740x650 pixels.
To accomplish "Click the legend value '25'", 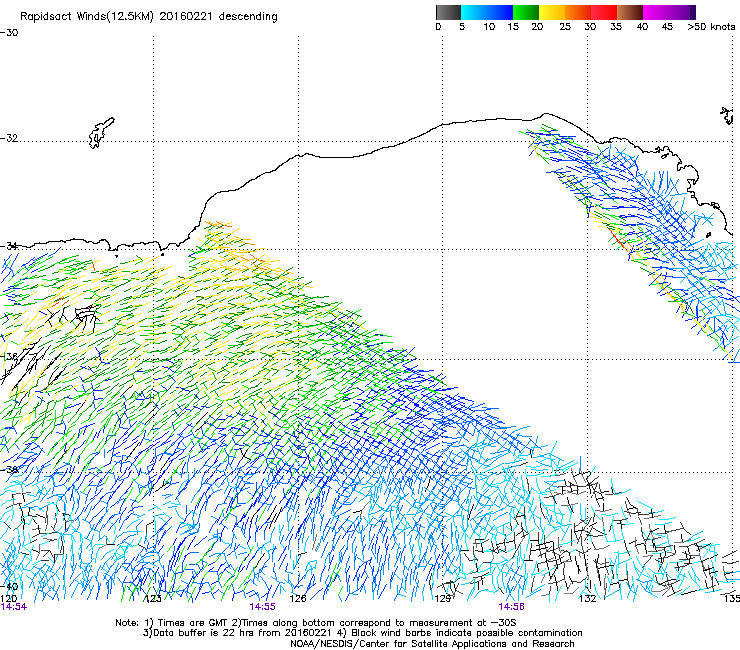I will point(565,27).
